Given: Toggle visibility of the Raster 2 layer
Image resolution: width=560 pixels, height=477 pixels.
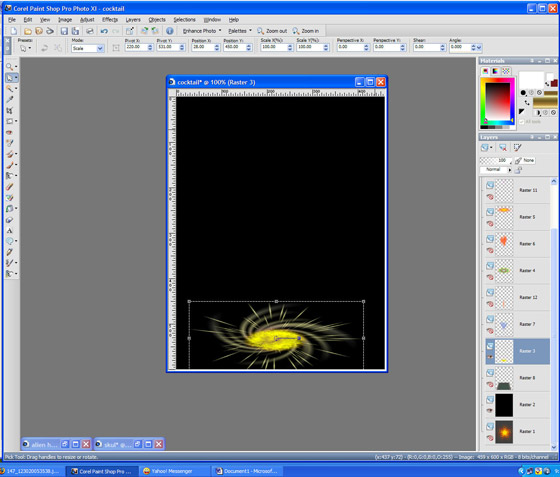Looking at the screenshot, I should pos(490,411).
